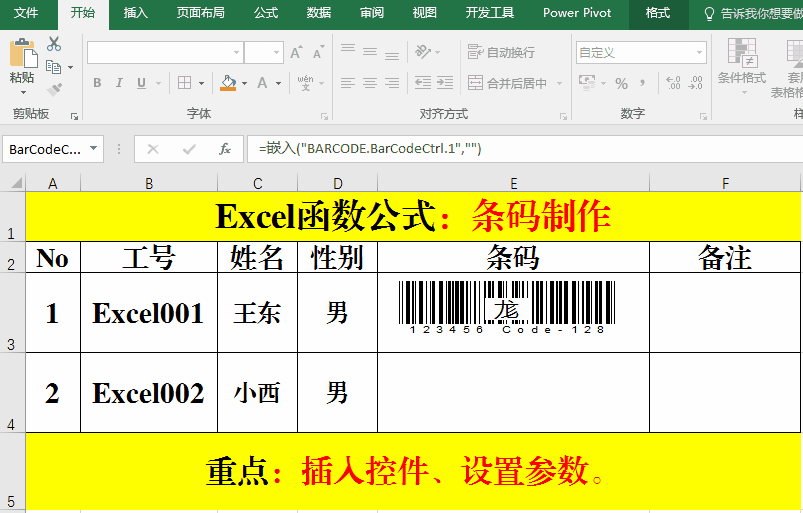Screen dimensions: 803x513
Task: Switch to the 开发工具 Developer tab
Action: point(490,13)
